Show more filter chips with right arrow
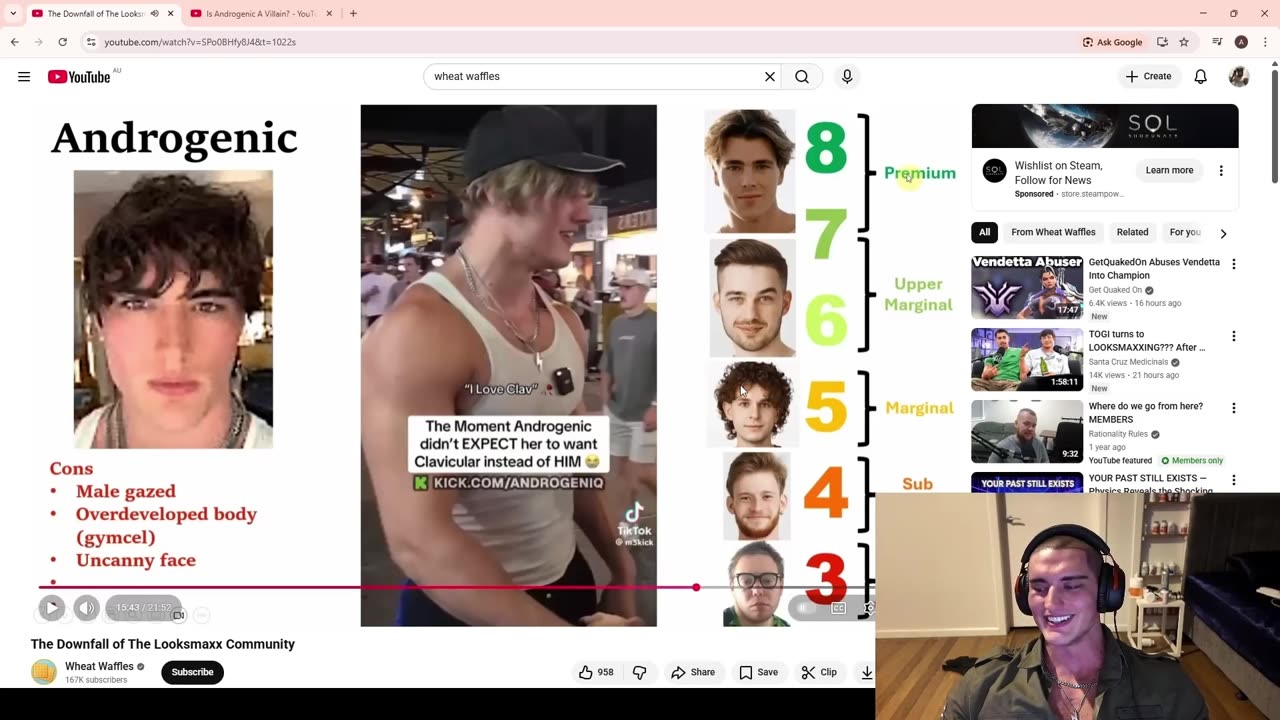Image resolution: width=1280 pixels, height=720 pixels. tap(1223, 233)
